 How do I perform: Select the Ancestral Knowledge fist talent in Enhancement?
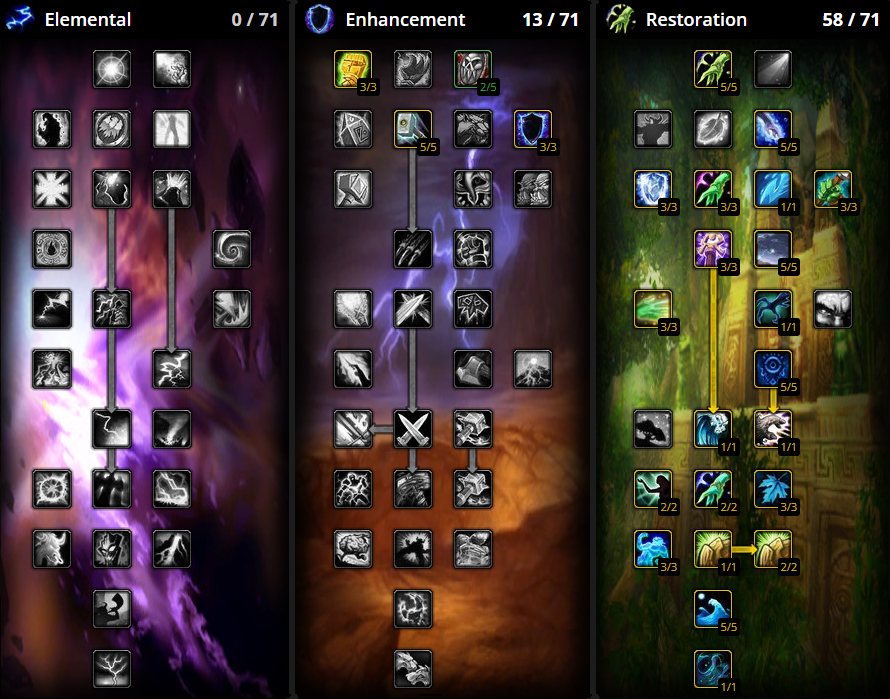click(x=353, y=69)
